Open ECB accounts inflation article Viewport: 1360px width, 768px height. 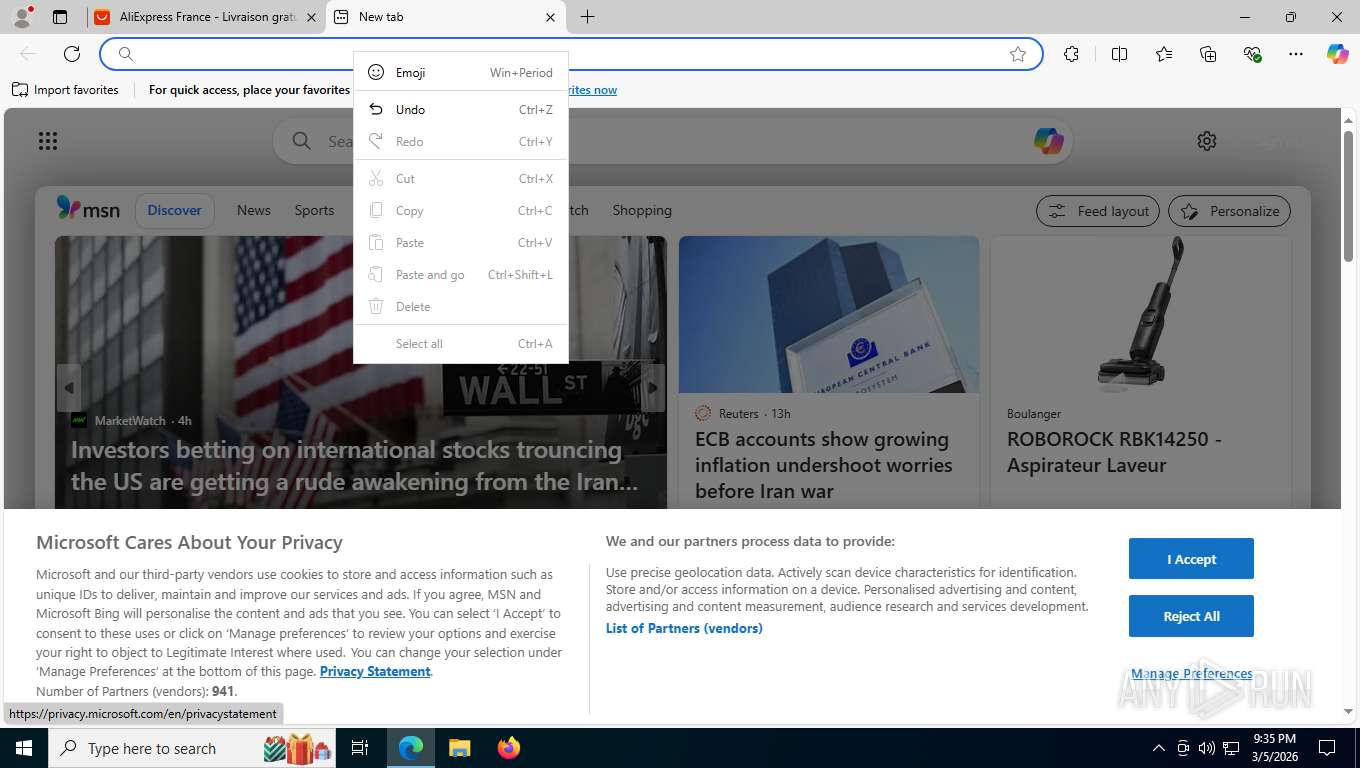pos(824,465)
